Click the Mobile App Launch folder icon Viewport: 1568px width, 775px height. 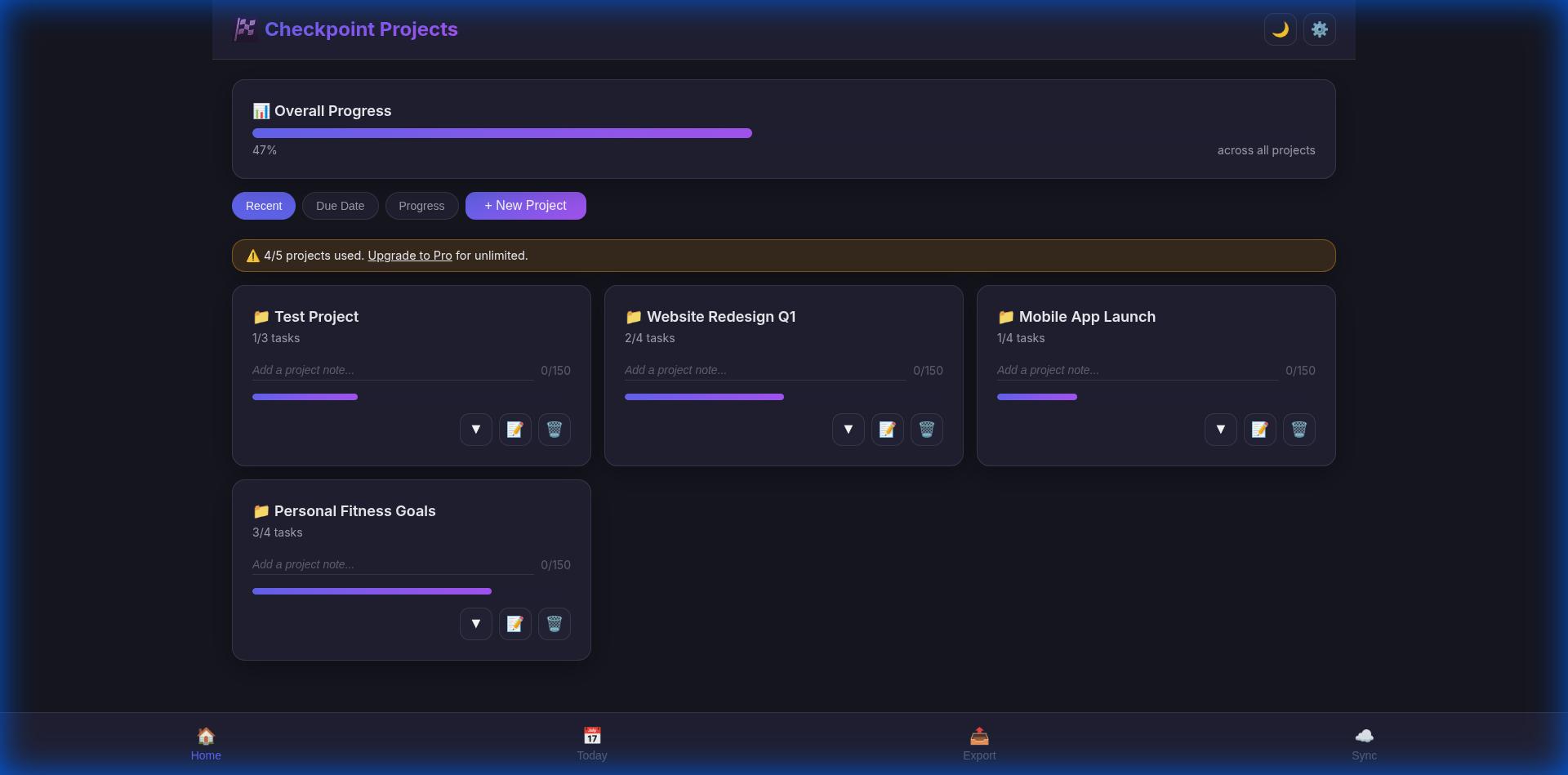point(1006,317)
